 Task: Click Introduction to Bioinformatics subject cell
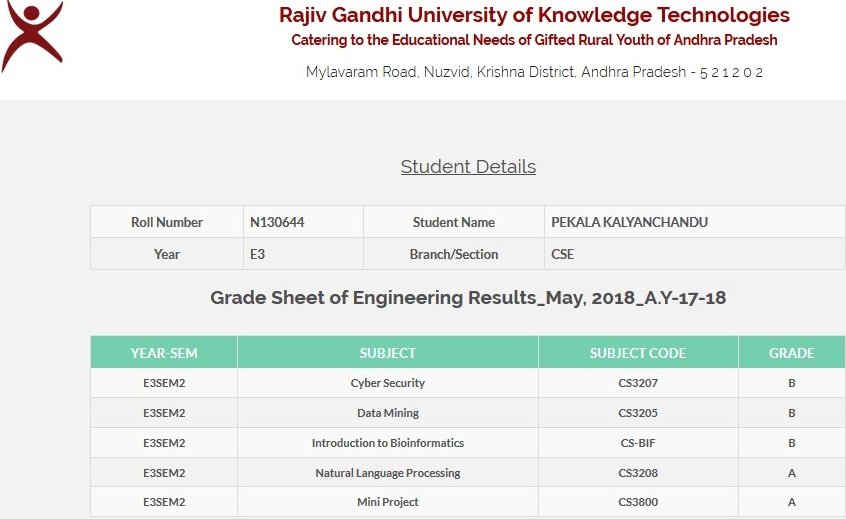tap(388, 443)
